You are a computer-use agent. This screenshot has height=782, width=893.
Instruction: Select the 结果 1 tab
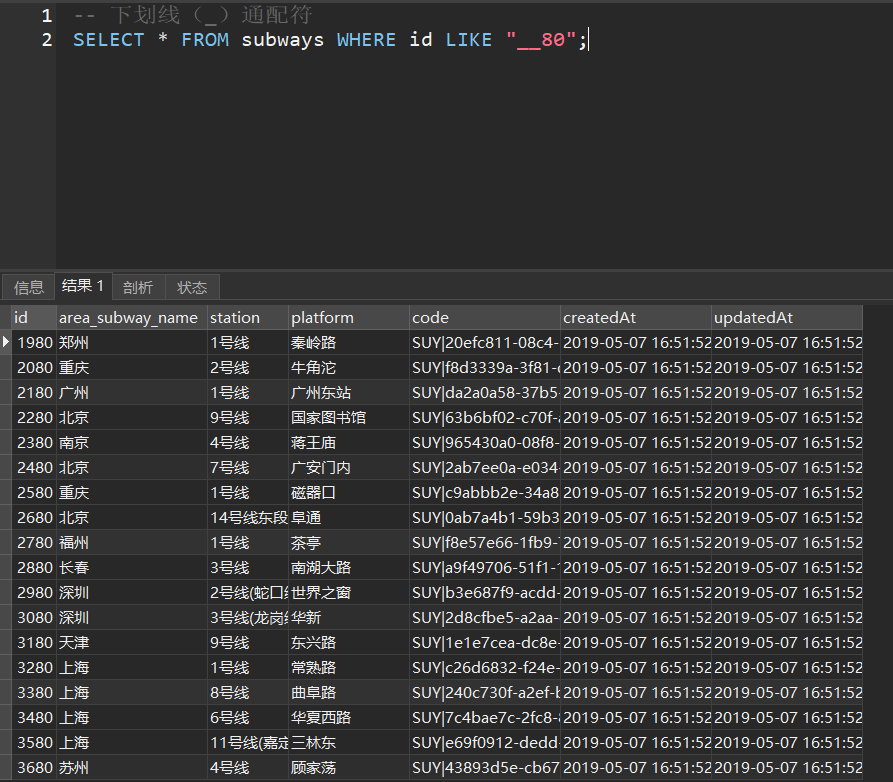coord(83,285)
